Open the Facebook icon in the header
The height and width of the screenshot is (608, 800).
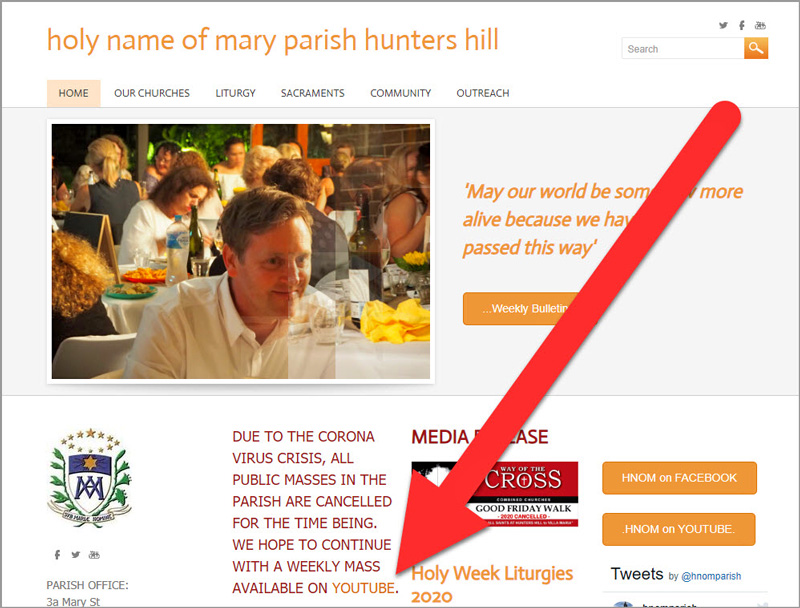point(741,25)
